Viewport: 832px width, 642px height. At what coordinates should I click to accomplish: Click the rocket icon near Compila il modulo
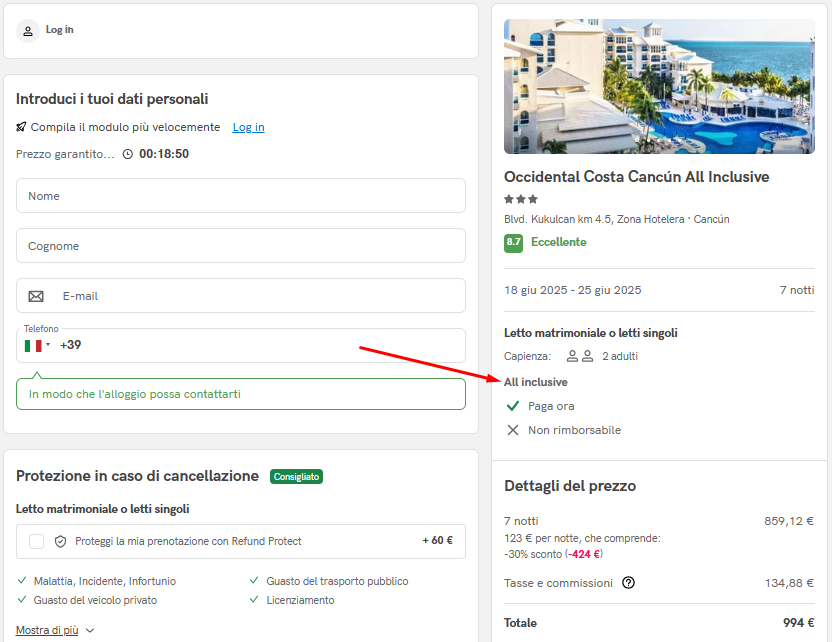click(x=21, y=127)
